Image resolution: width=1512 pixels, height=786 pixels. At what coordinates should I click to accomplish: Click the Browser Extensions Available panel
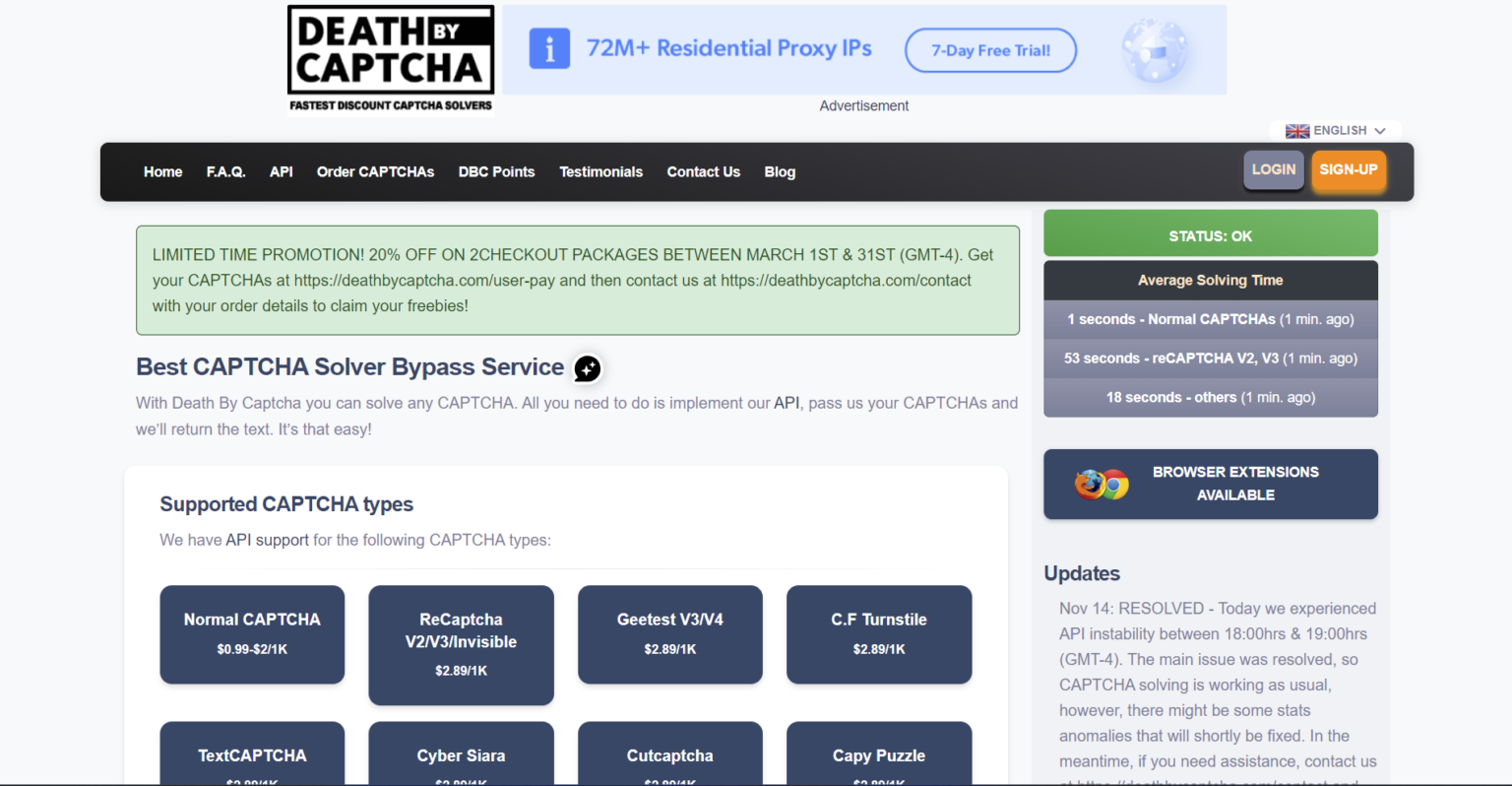(x=1210, y=484)
